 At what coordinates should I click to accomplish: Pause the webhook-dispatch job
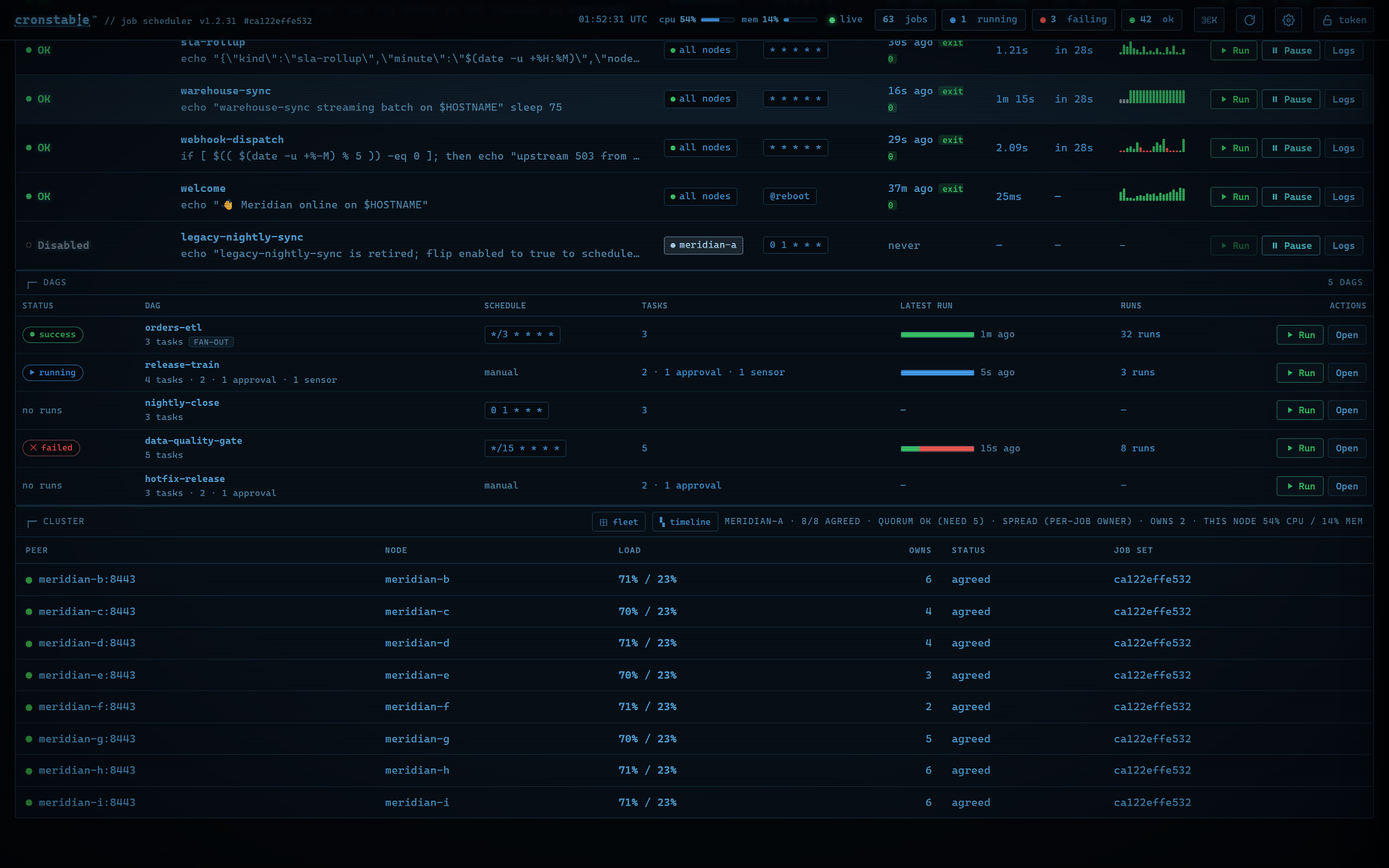click(1290, 148)
